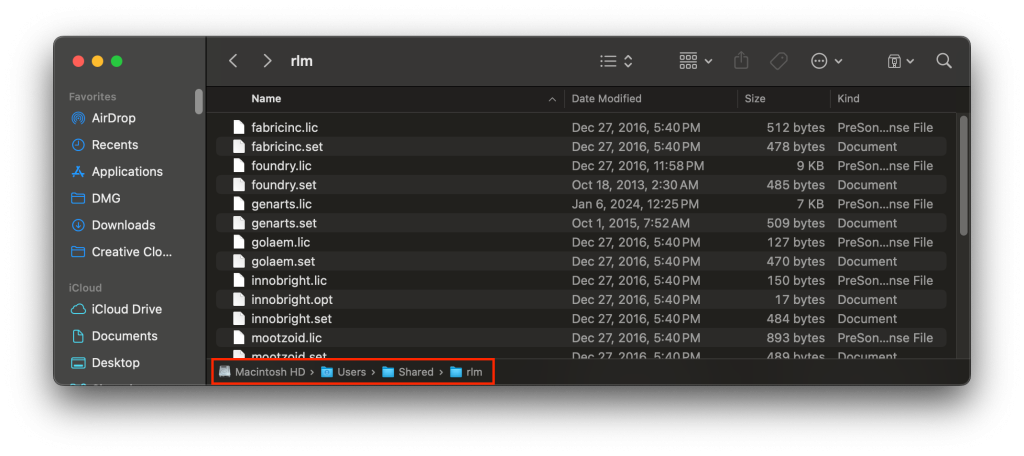Open the volume eject dropdown in the toolbar
The width and height of the screenshot is (1024, 456).
[x=900, y=61]
